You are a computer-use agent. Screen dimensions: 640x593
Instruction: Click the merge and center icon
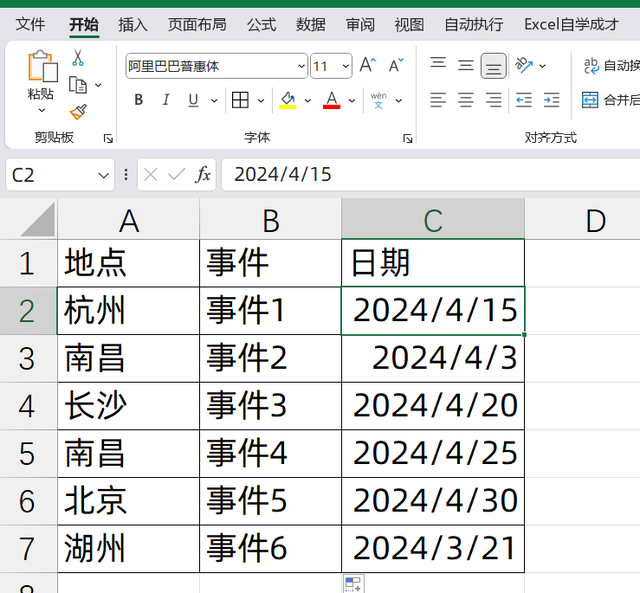click(x=590, y=100)
